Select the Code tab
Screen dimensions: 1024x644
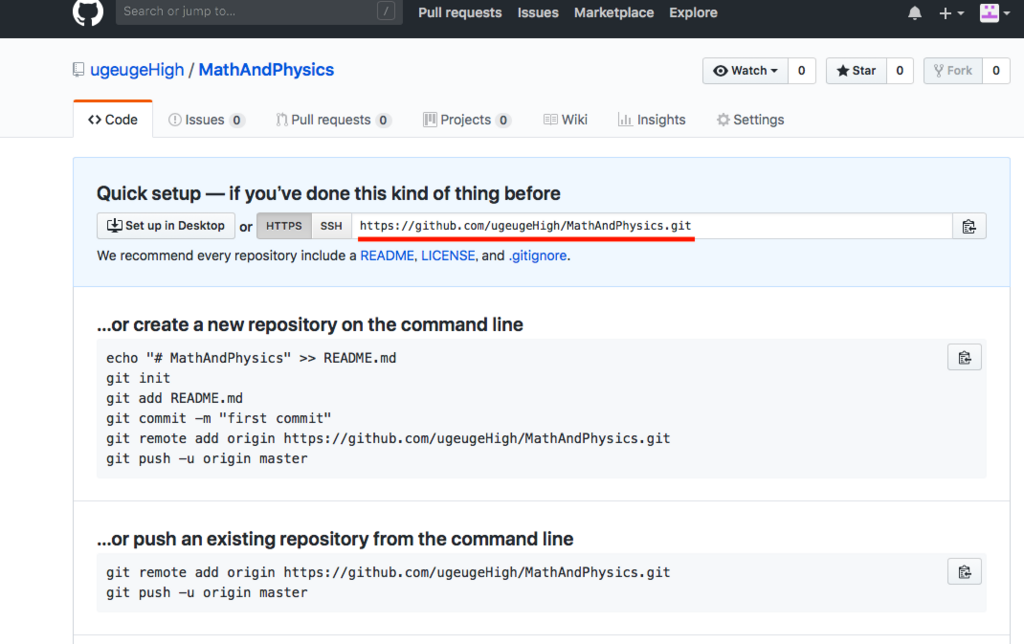(x=113, y=120)
